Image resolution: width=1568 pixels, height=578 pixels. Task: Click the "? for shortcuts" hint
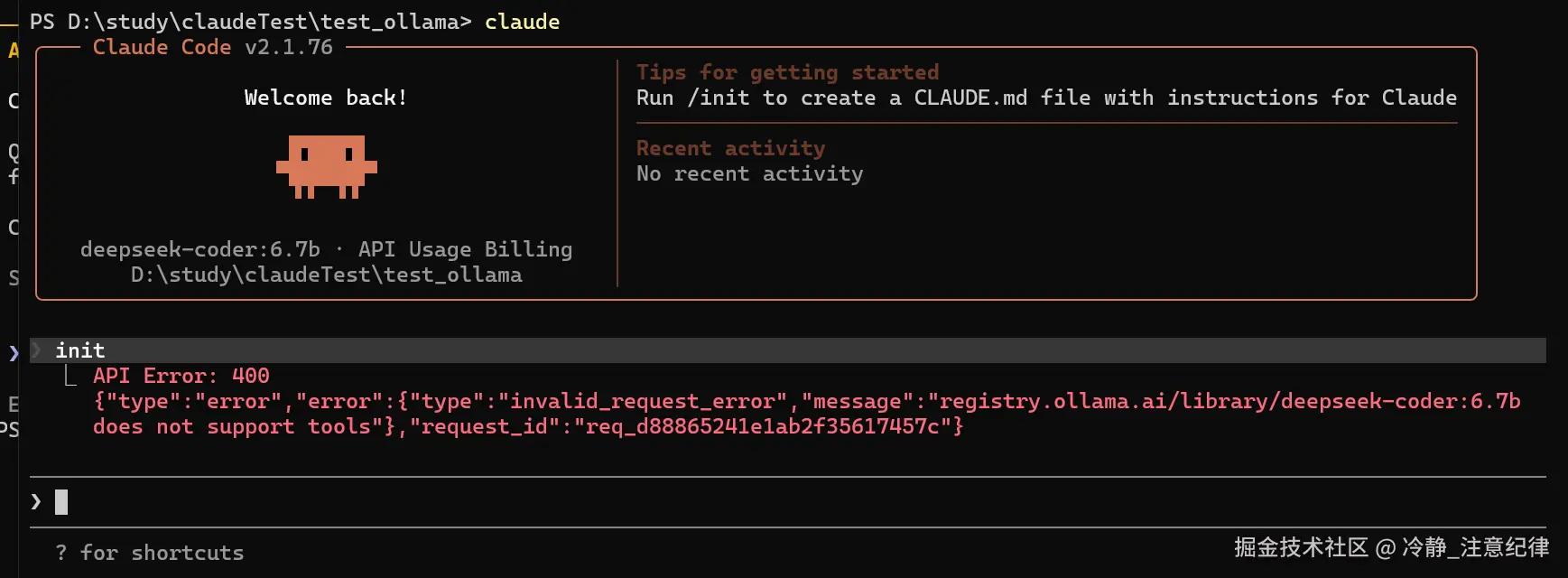coord(150,553)
